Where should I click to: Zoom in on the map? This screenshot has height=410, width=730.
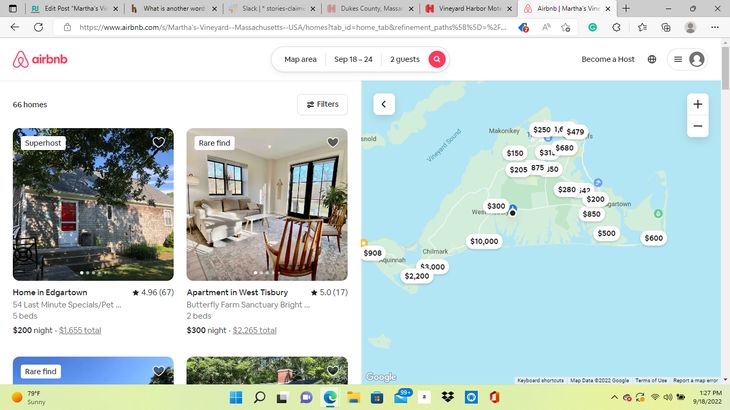[x=697, y=104]
